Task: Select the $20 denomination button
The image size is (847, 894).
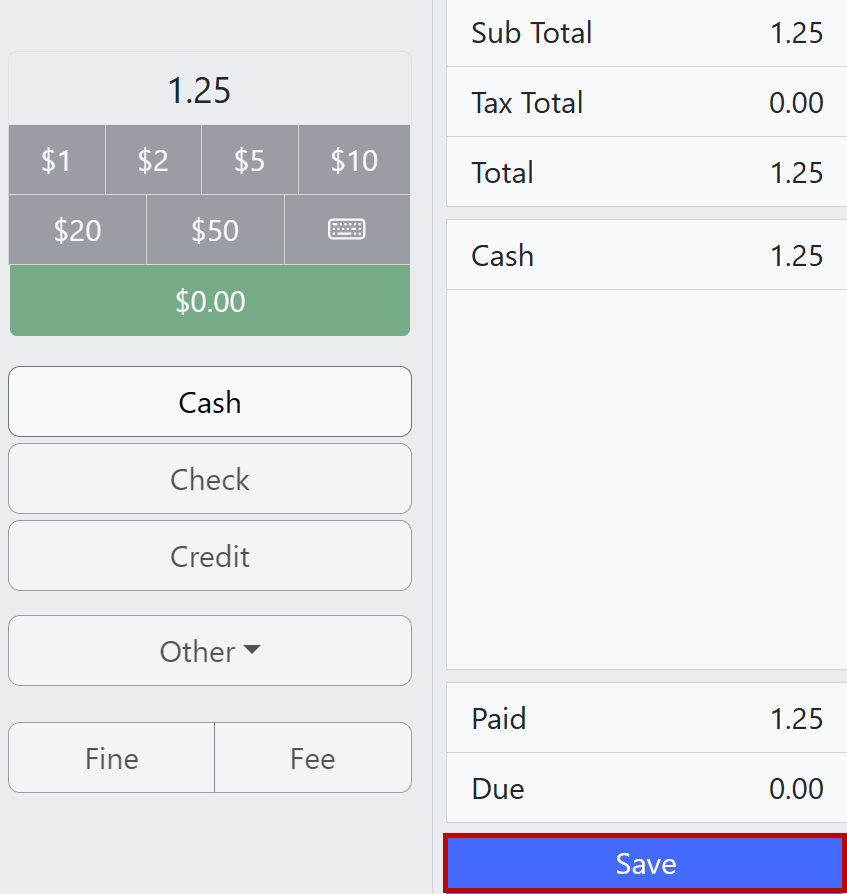Action: click(x=78, y=230)
